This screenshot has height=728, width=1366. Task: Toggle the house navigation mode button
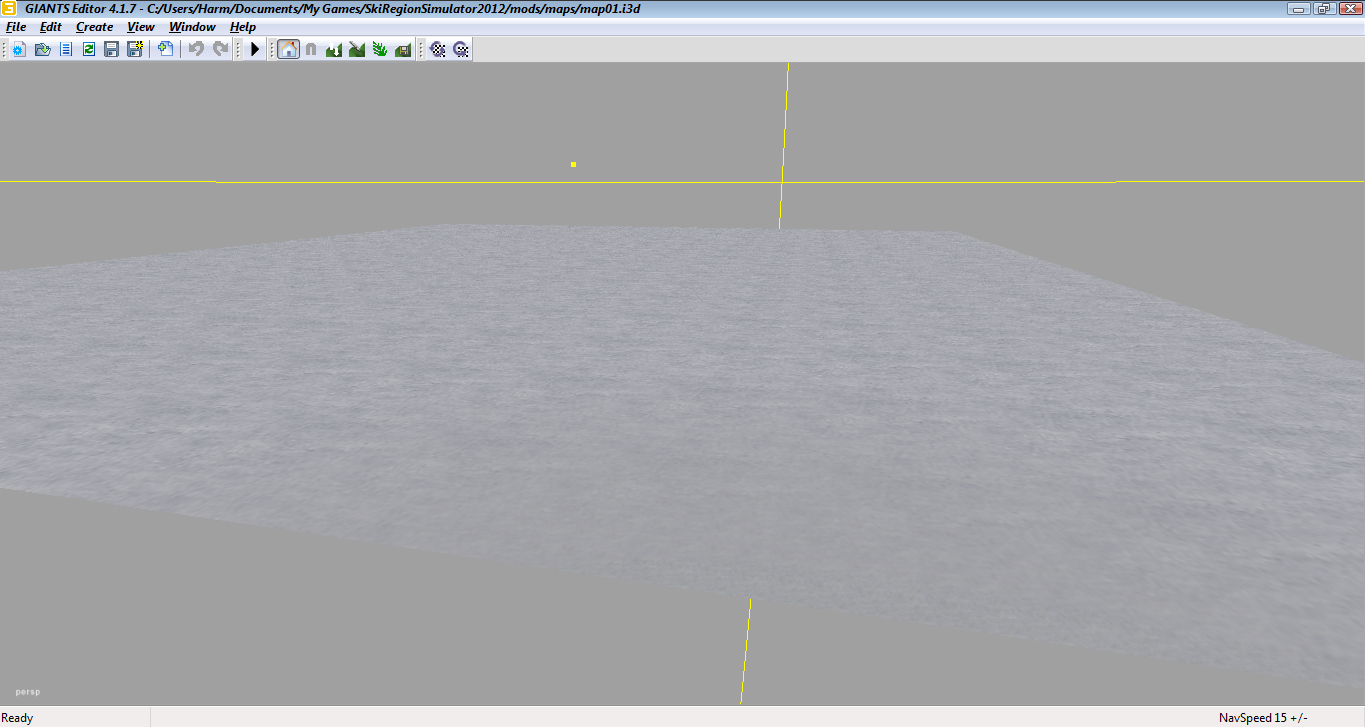(x=288, y=49)
